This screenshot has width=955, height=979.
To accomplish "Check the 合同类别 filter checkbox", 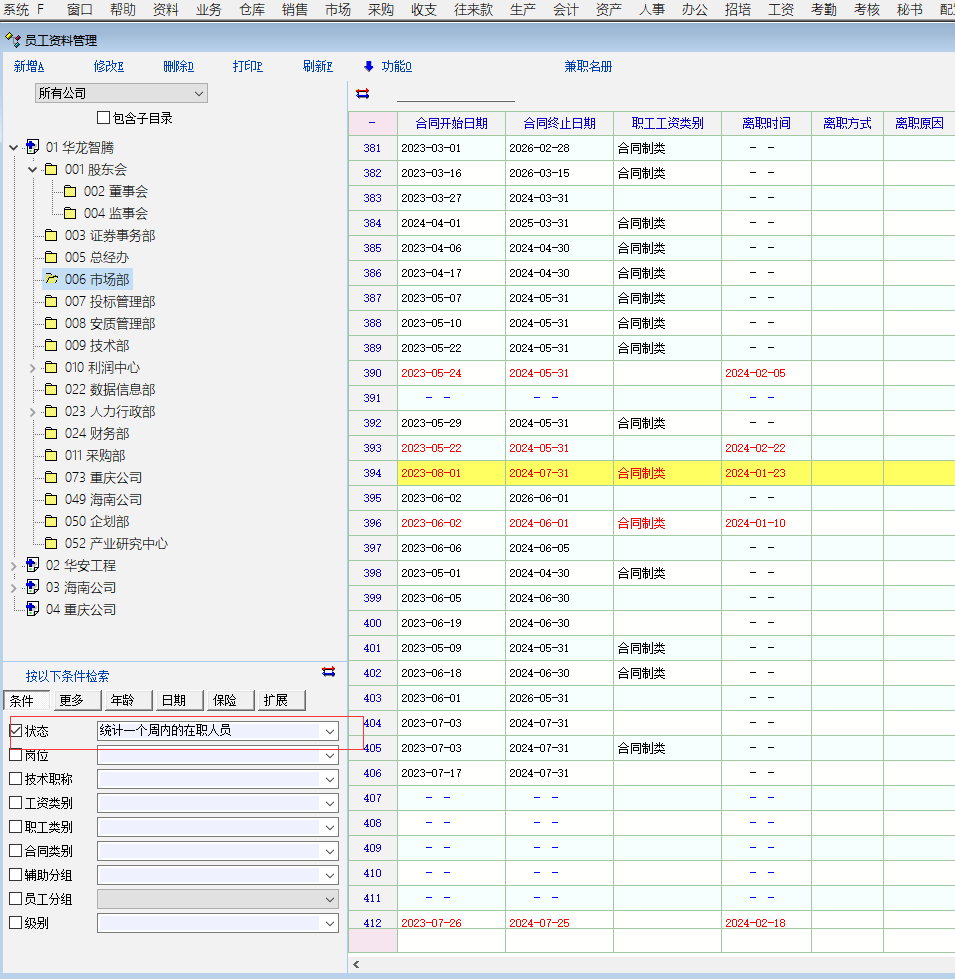I will [16, 851].
